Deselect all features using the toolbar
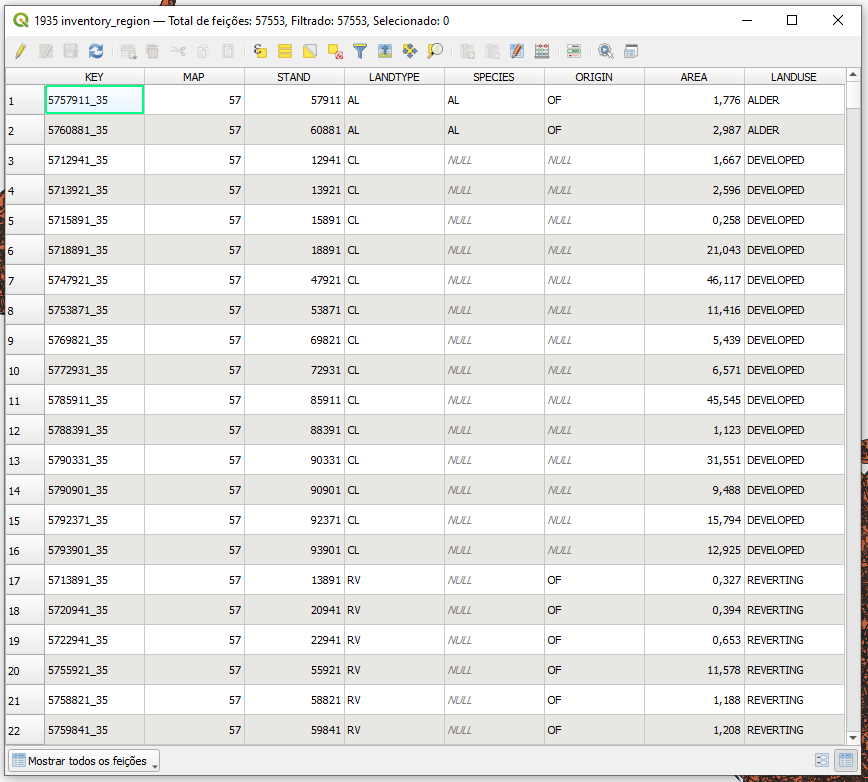 pyautogui.click(x=335, y=51)
